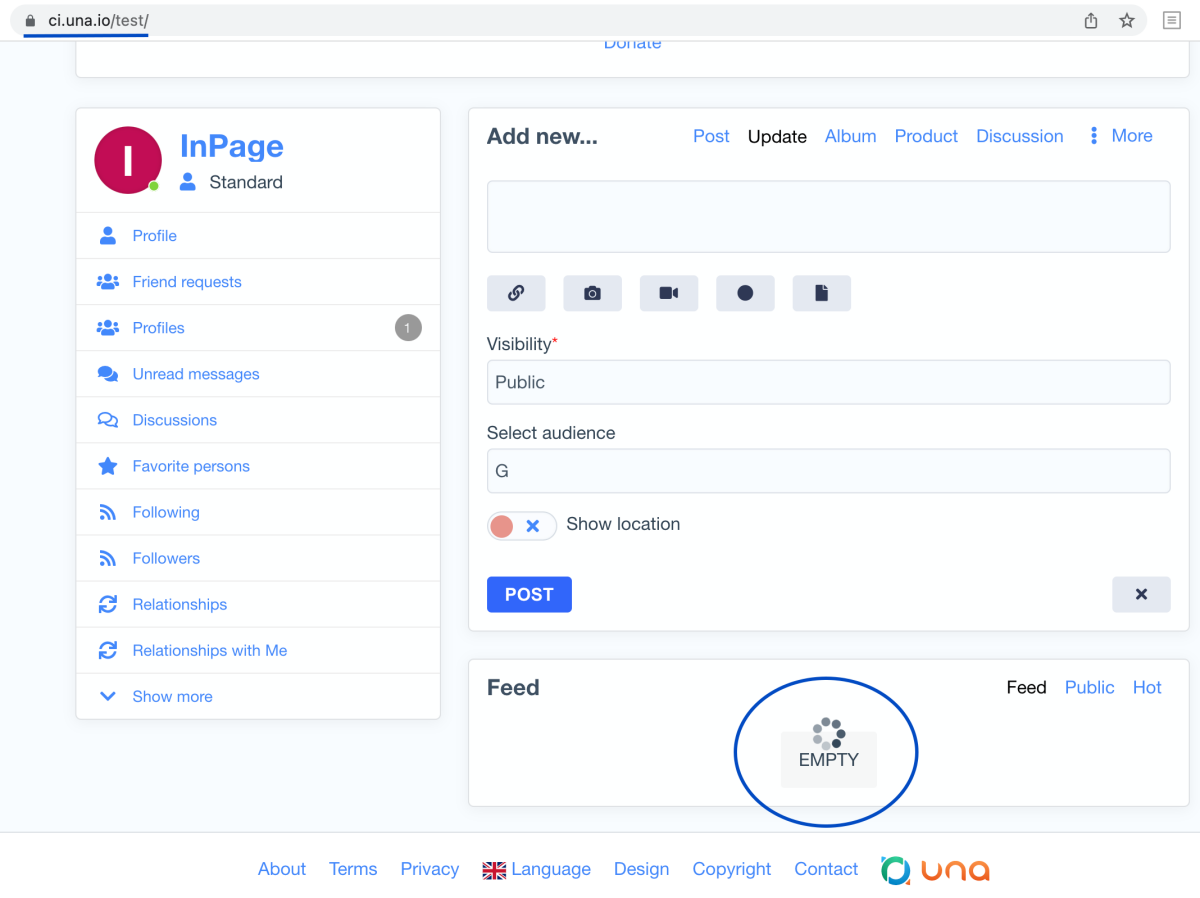
Task: Click the Select audience input field
Action: point(828,471)
